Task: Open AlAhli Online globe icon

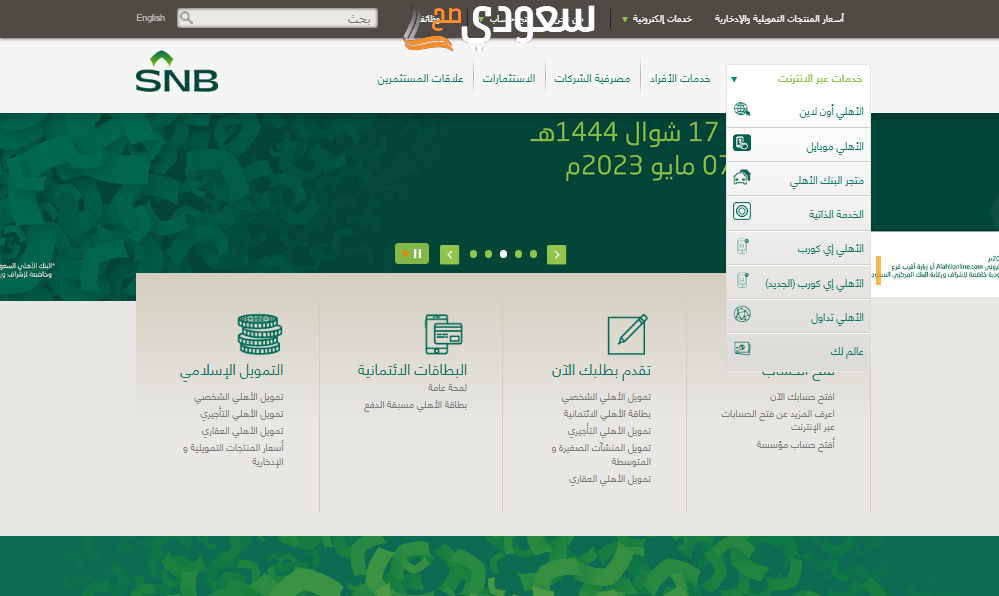Action: click(x=742, y=109)
